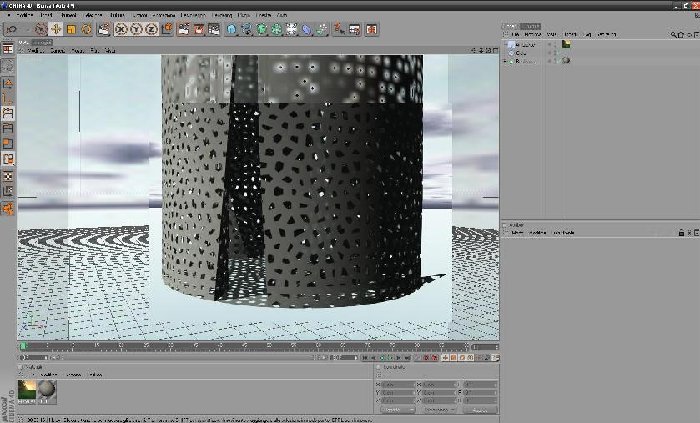Image resolution: width=700 pixels, height=423 pixels.
Task: Select the Scale tool icon
Action: [71, 29]
